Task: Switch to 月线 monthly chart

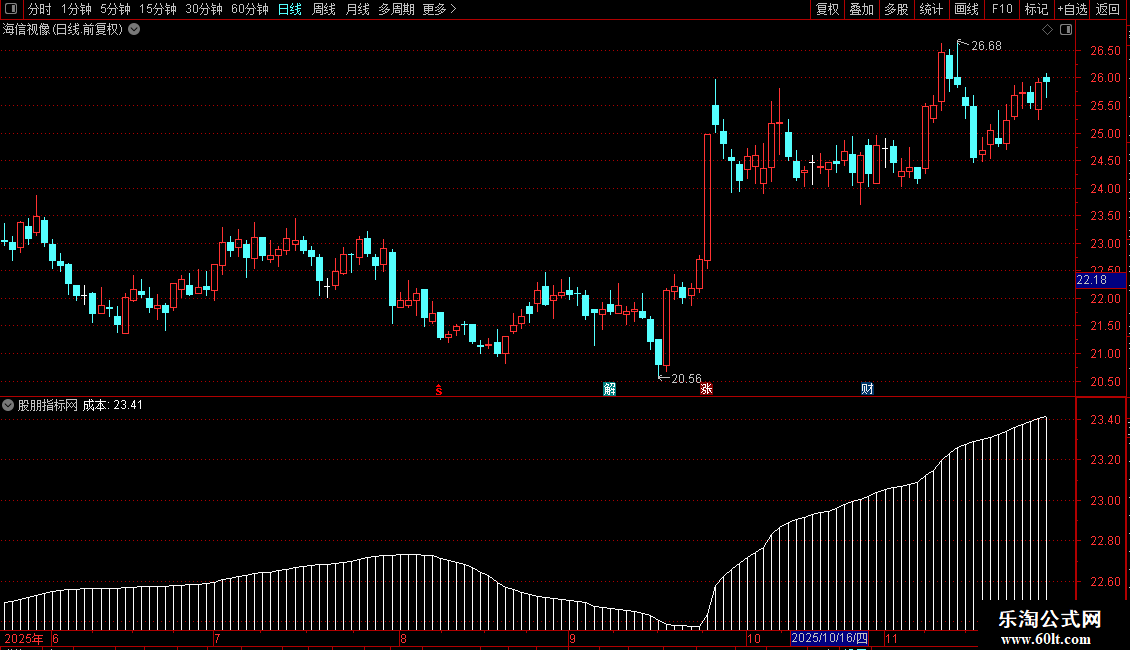Action: click(357, 9)
